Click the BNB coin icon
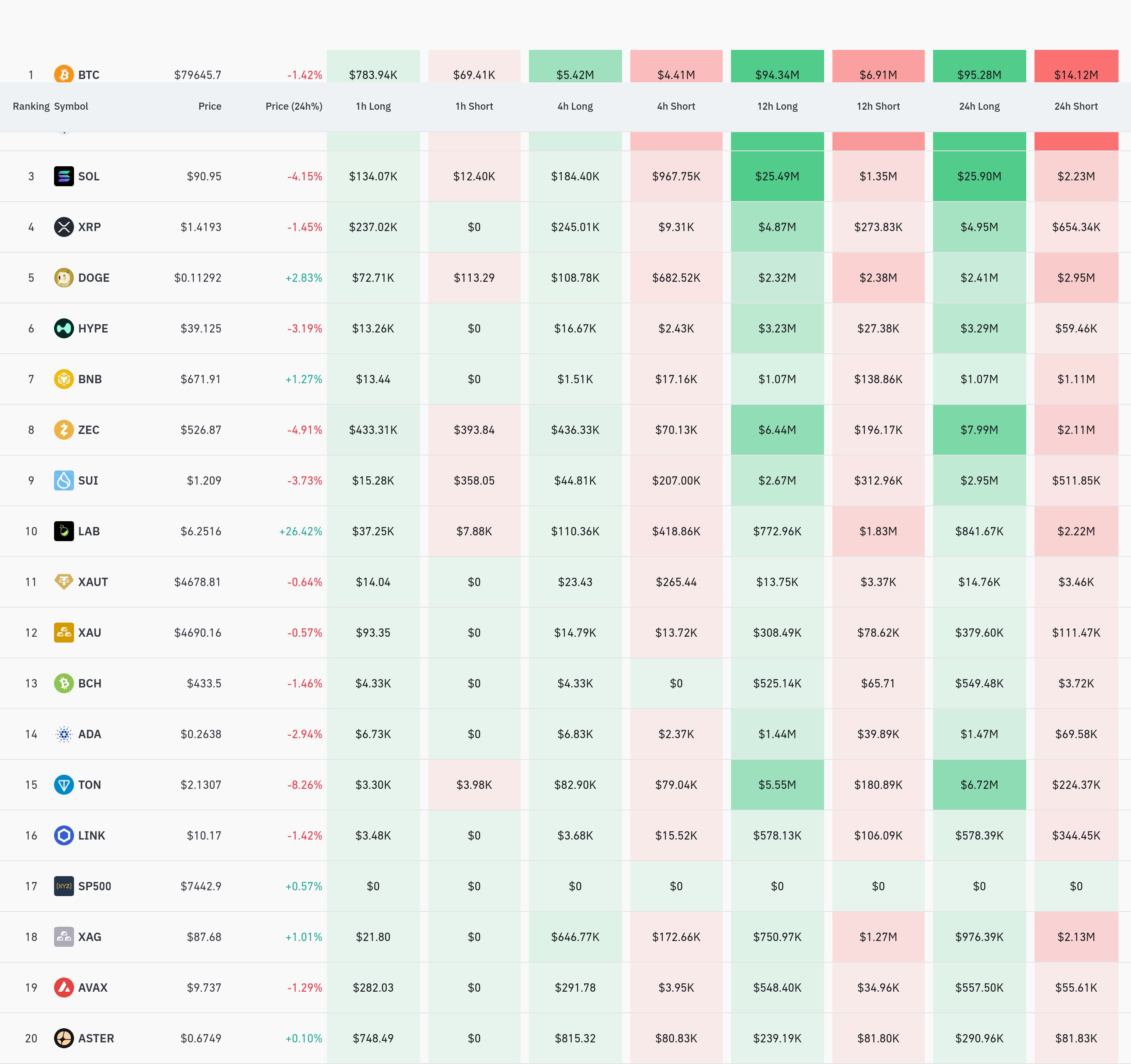 (64, 379)
